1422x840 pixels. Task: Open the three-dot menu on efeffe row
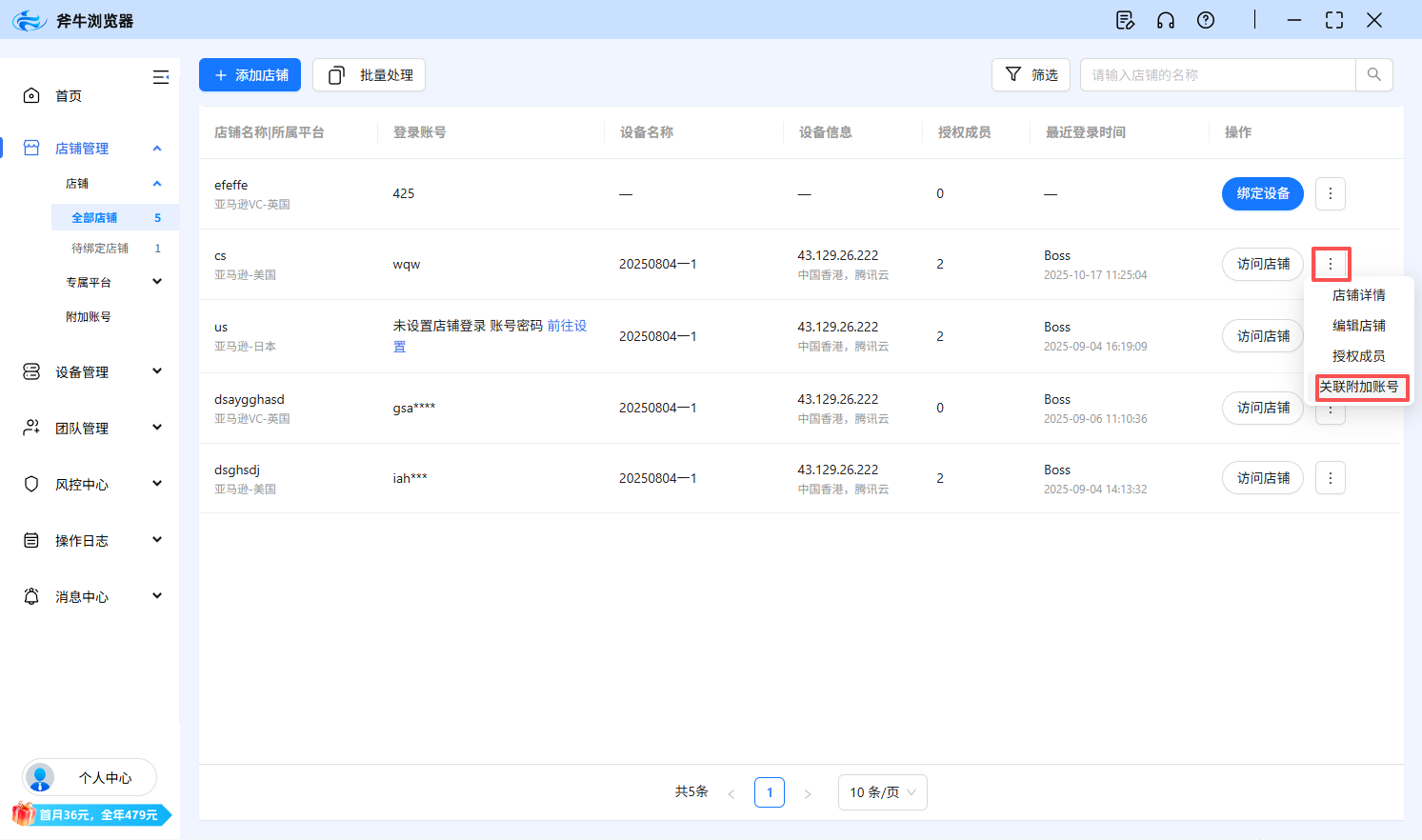point(1330,193)
